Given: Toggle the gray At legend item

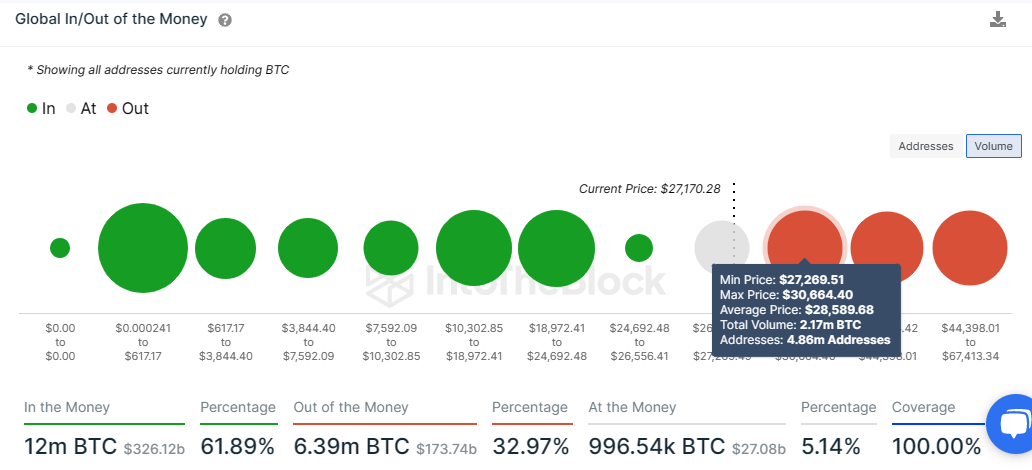Looking at the screenshot, I should tap(81, 109).
